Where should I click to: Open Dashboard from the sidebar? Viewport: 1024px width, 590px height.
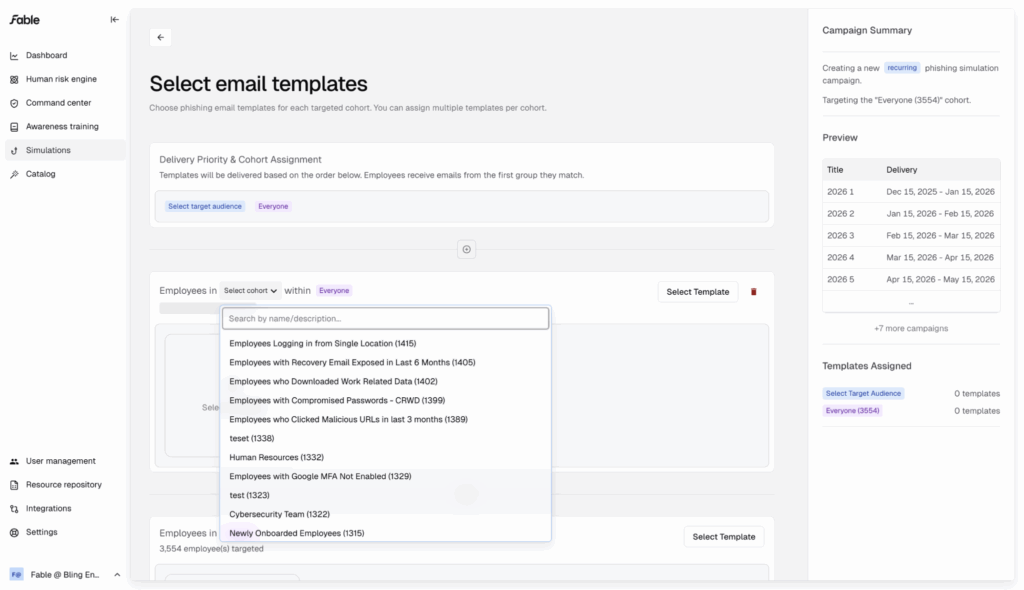click(x=46, y=55)
